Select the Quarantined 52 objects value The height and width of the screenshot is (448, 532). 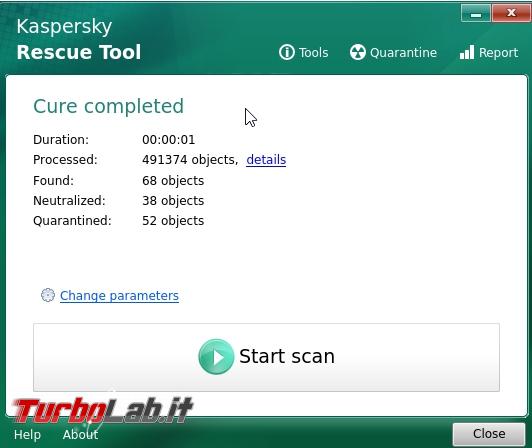[x=173, y=221]
